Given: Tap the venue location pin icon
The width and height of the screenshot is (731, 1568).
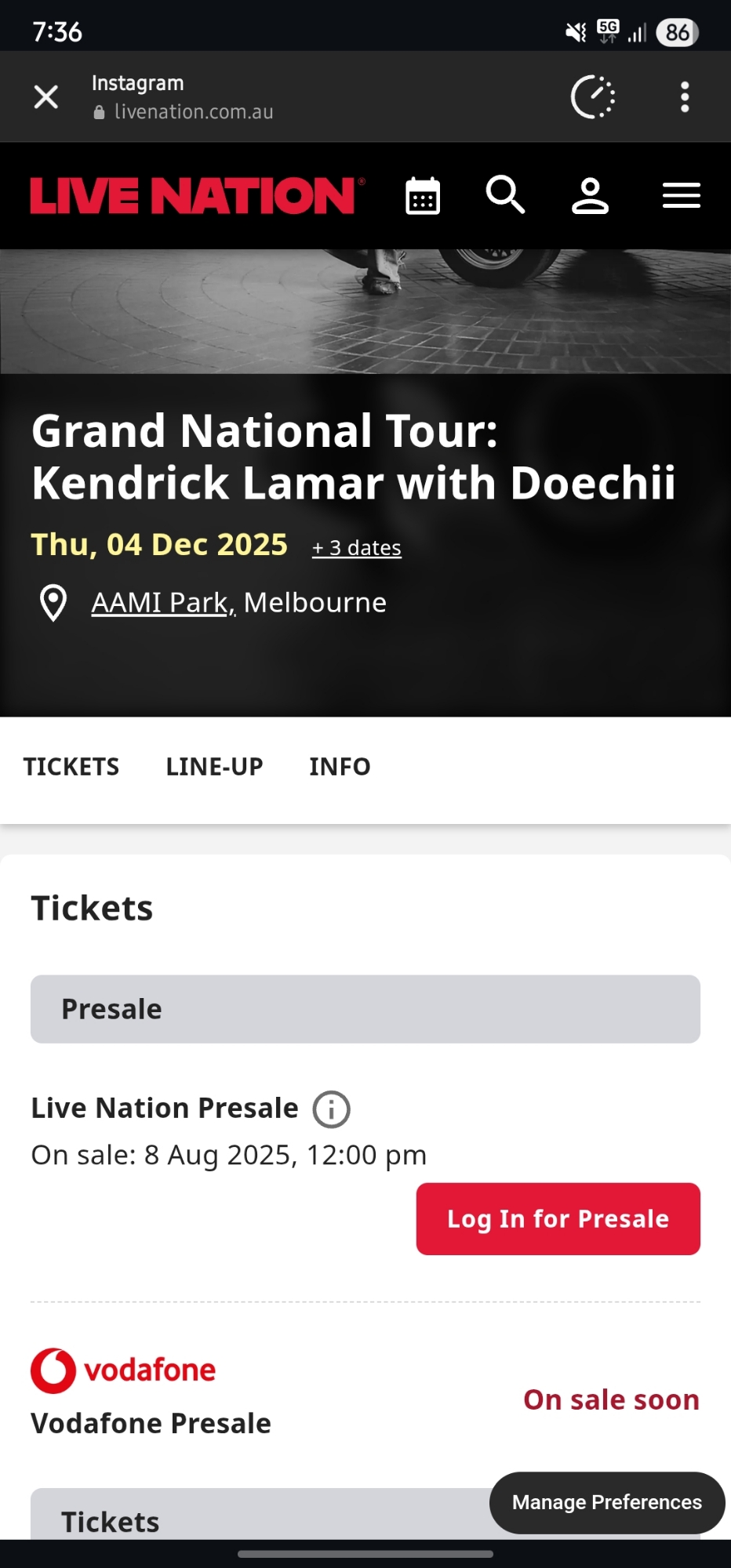Looking at the screenshot, I should point(53,603).
